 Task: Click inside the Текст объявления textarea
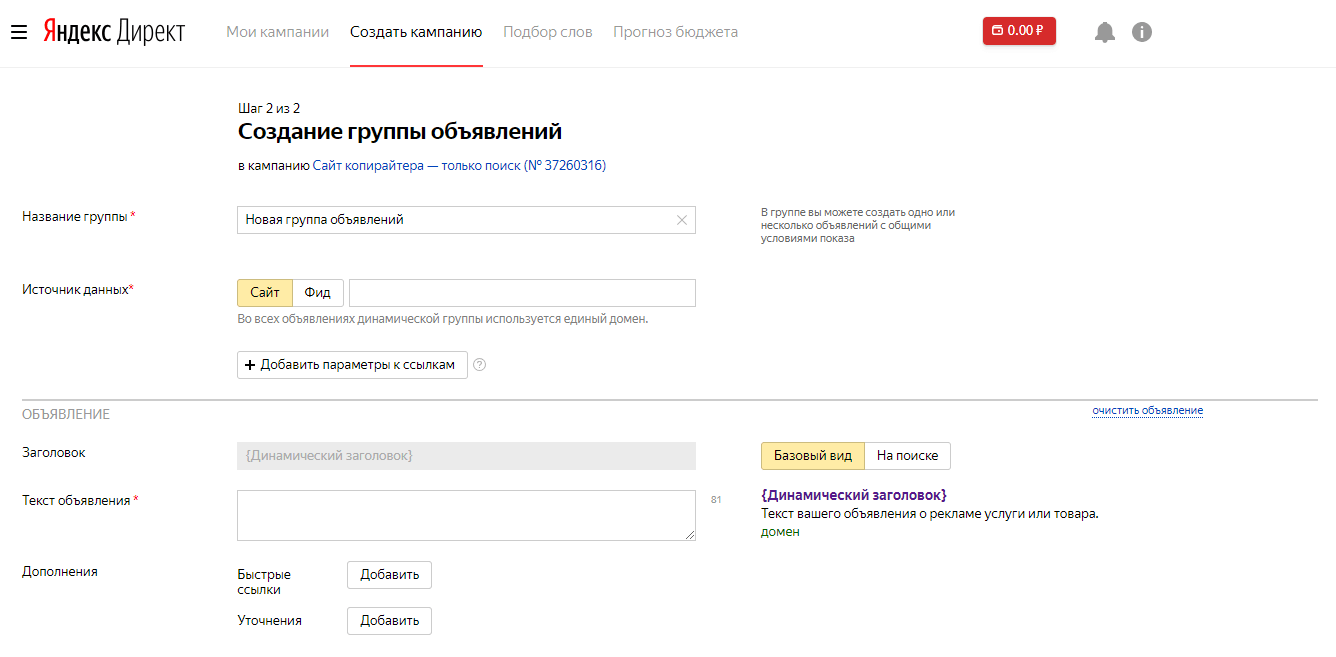point(465,515)
